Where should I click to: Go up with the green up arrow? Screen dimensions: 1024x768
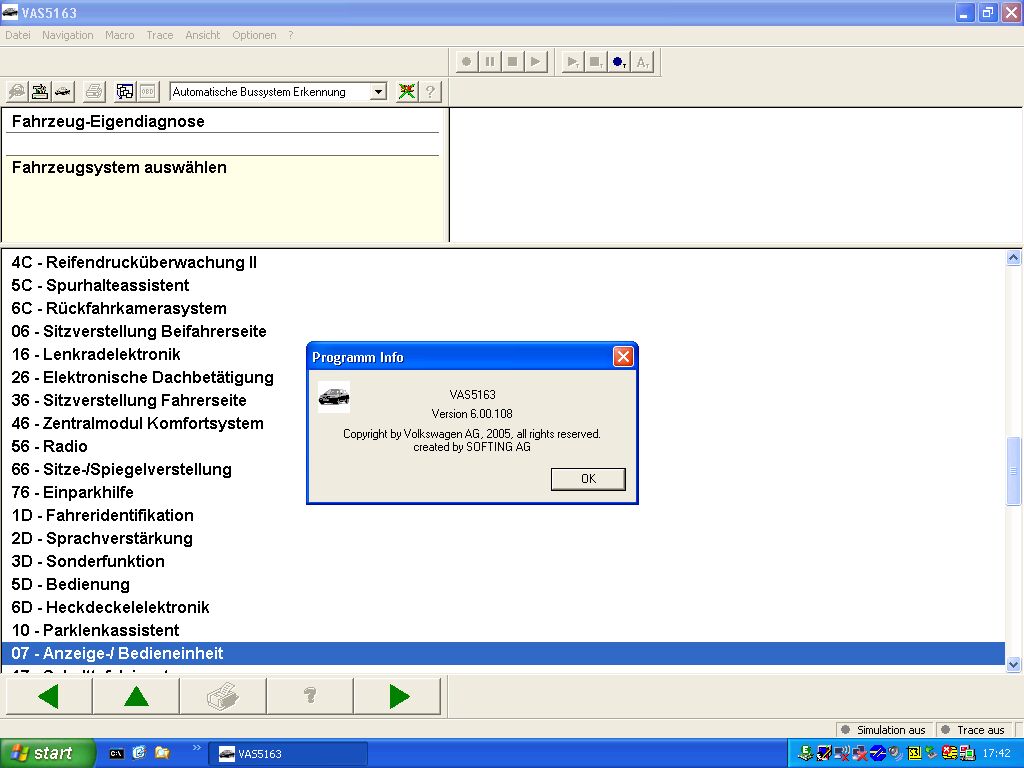click(136, 696)
